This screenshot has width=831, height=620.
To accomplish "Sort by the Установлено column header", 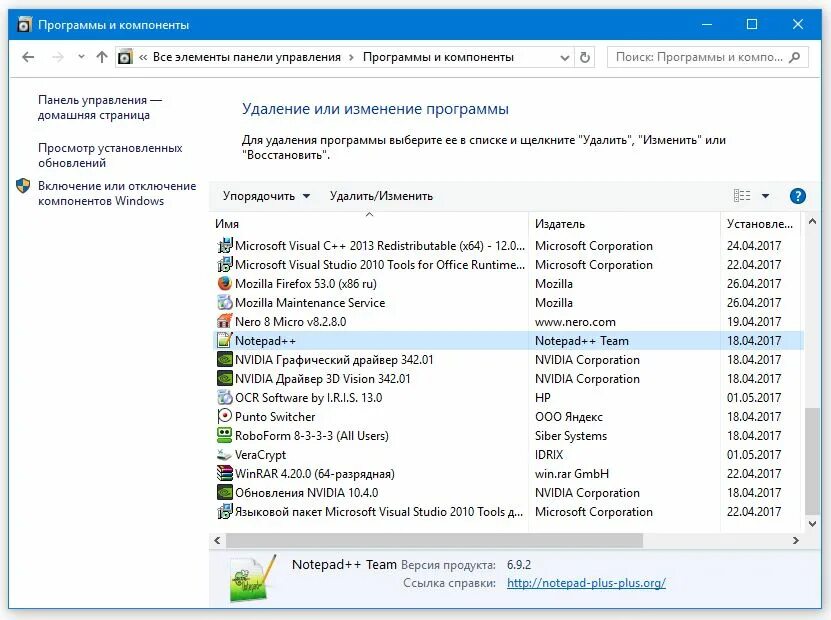I will 762,224.
